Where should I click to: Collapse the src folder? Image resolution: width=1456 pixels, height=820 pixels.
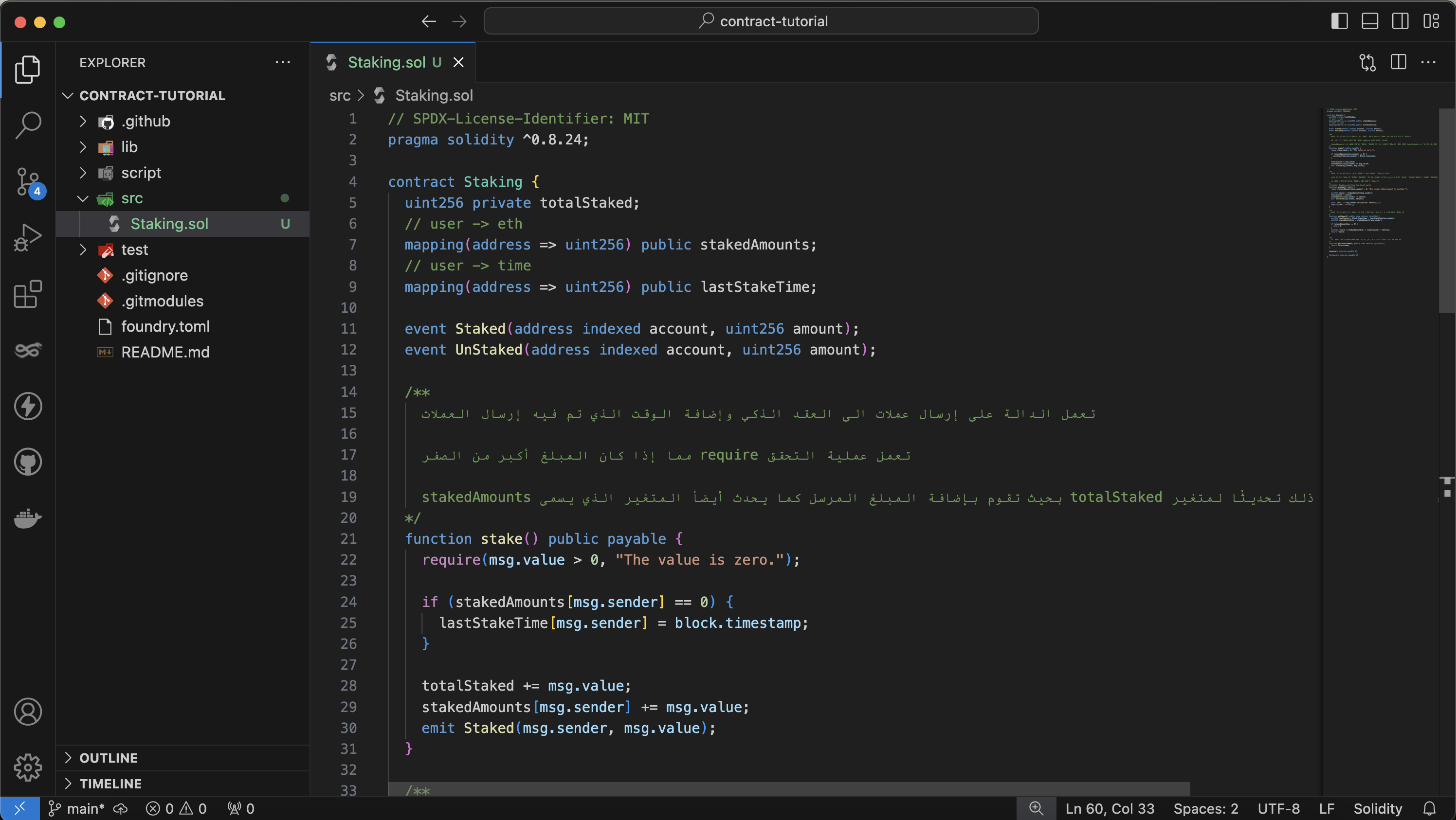[x=132, y=198]
